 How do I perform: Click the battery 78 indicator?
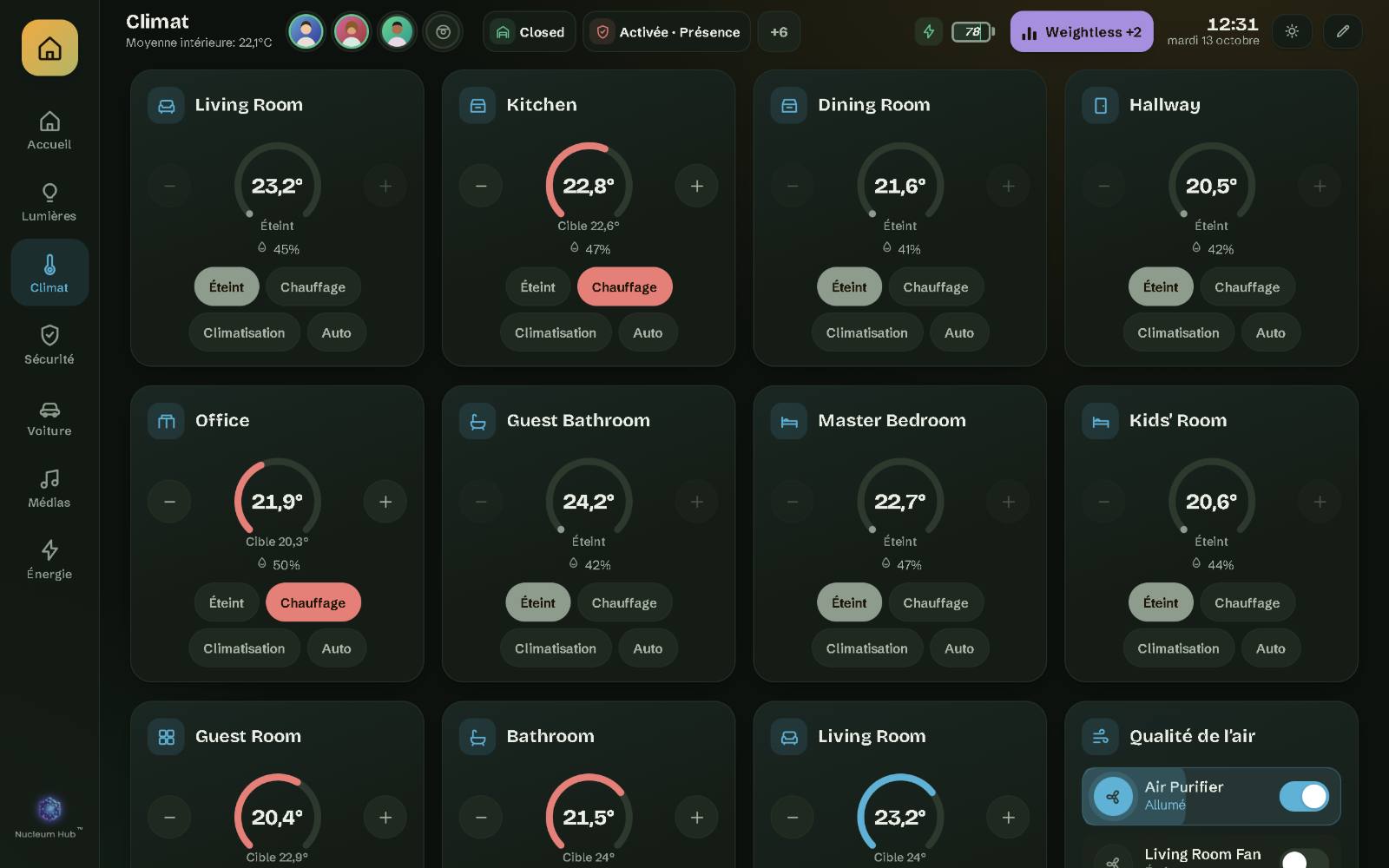tap(973, 32)
